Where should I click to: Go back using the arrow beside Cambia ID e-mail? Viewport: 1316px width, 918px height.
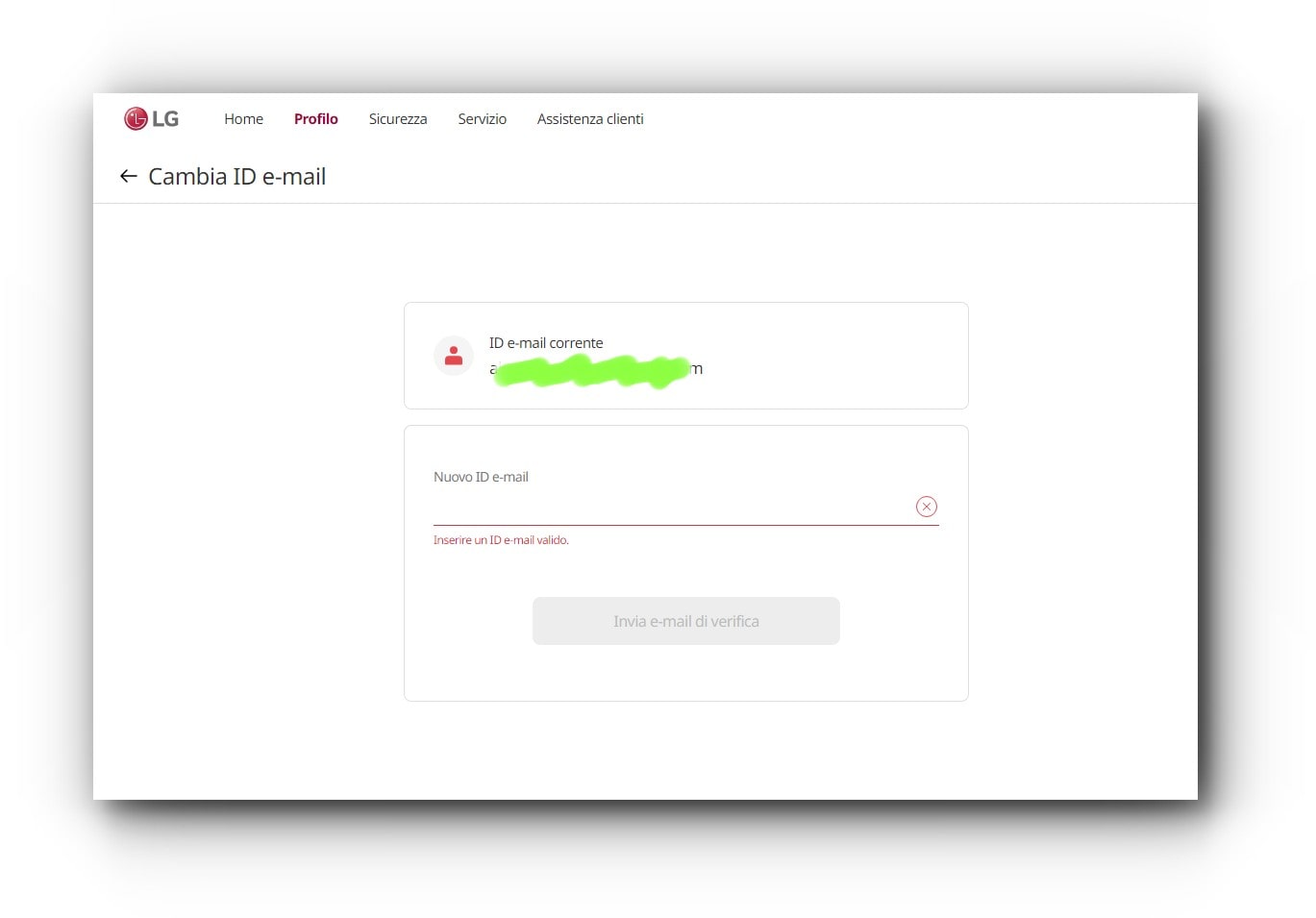(129, 176)
